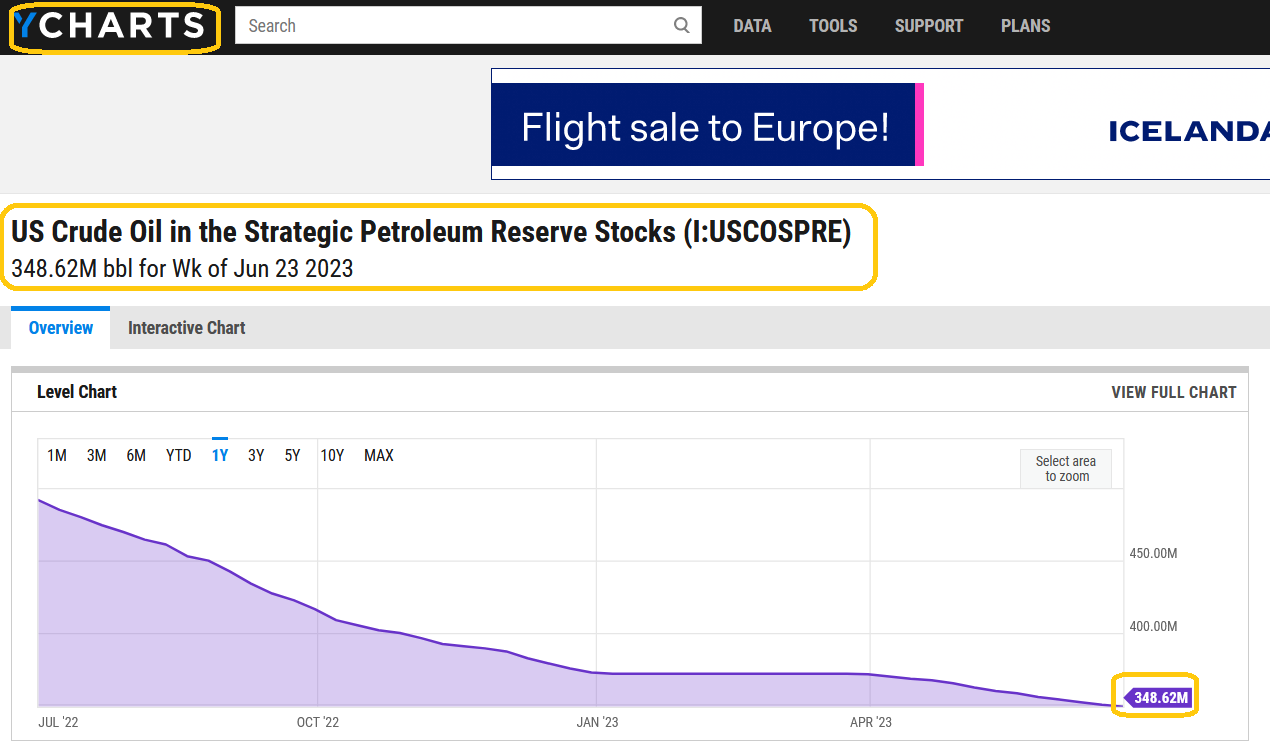Click the Flight sale to Europe banner
This screenshot has height=752, width=1270.
point(705,125)
